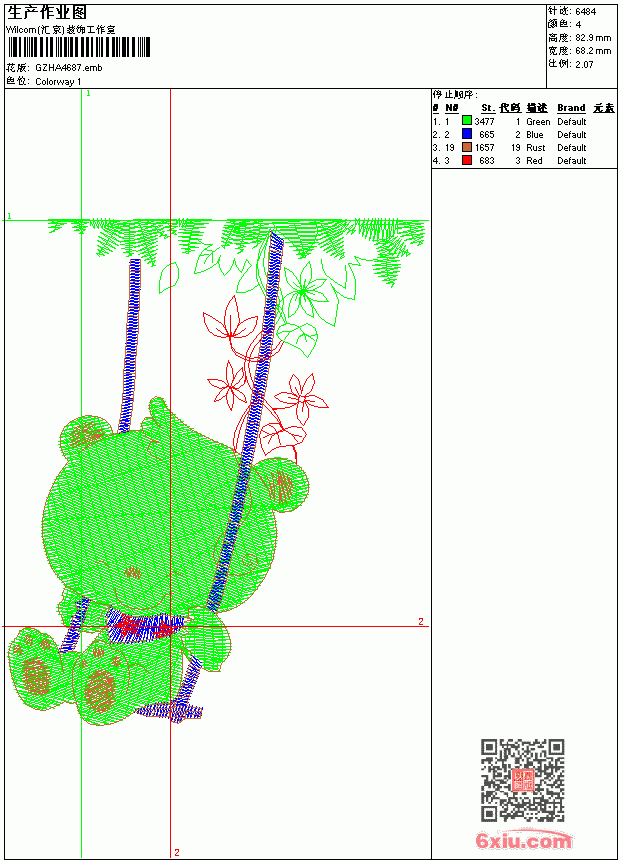This screenshot has width=620, height=860.
Task: Select the Rust row description text
Action: pos(536,148)
